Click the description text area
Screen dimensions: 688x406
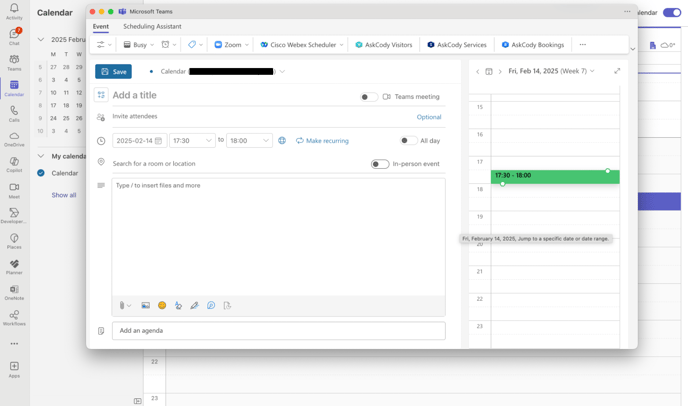tap(279, 237)
